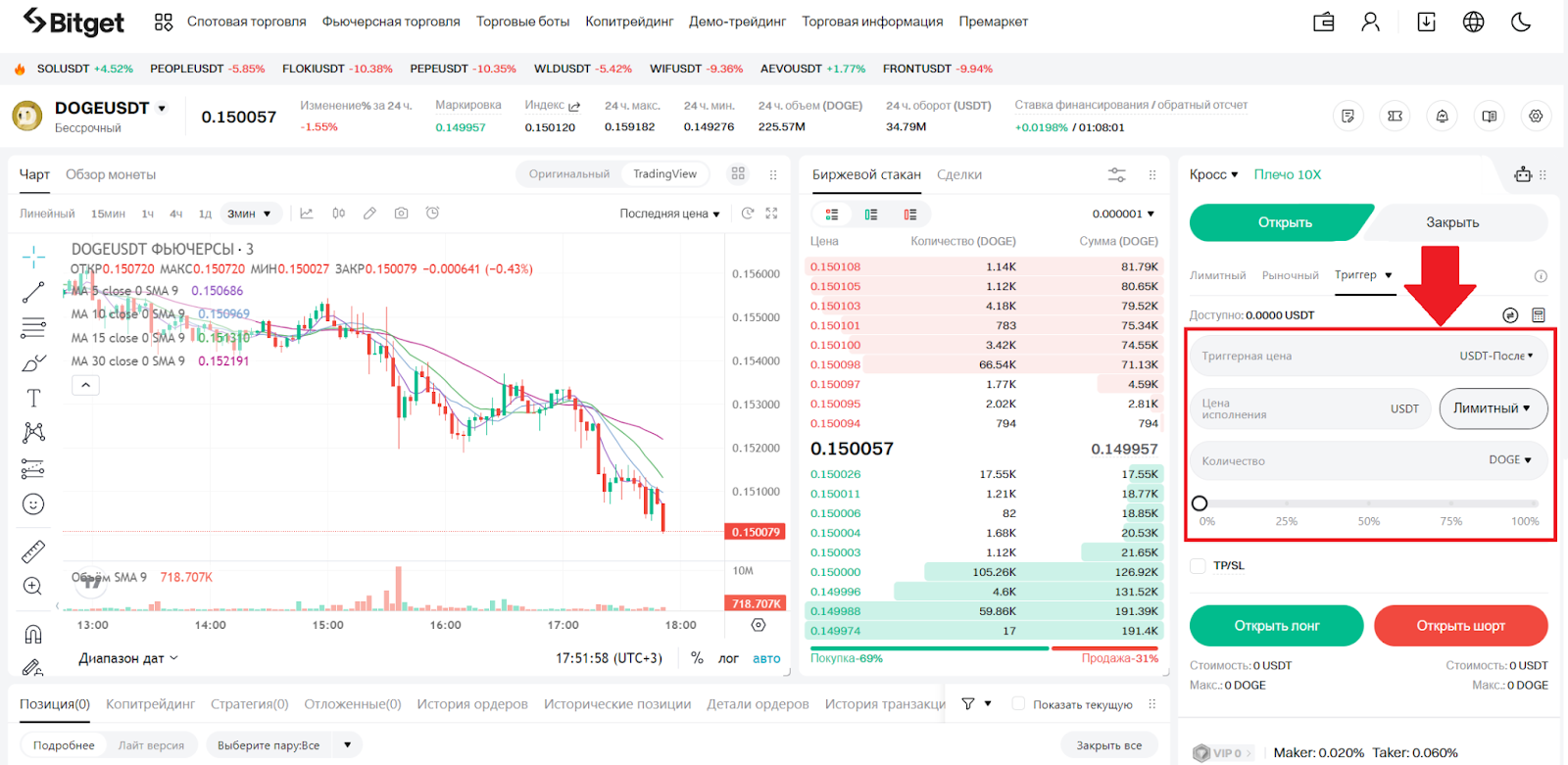Tick the TP/SL checkbox
The image size is (1568, 765).
1198,566
